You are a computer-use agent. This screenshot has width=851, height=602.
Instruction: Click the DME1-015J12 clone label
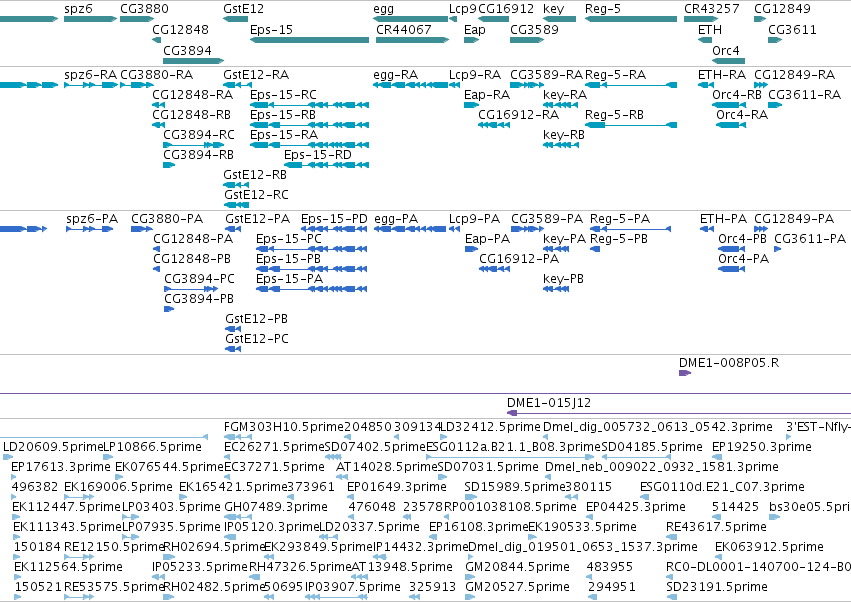tap(549, 403)
